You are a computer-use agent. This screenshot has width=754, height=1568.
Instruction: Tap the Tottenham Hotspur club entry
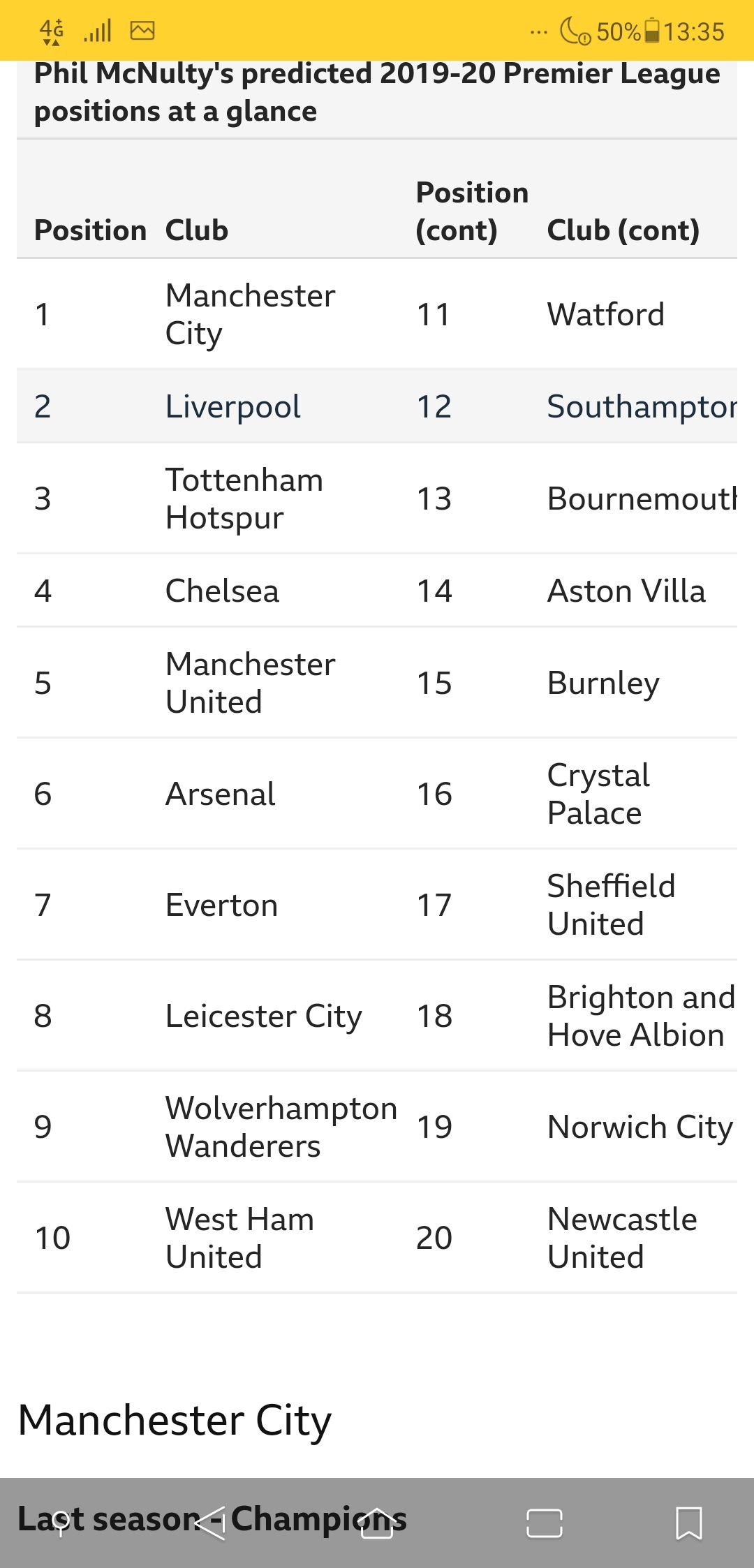[244, 498]
